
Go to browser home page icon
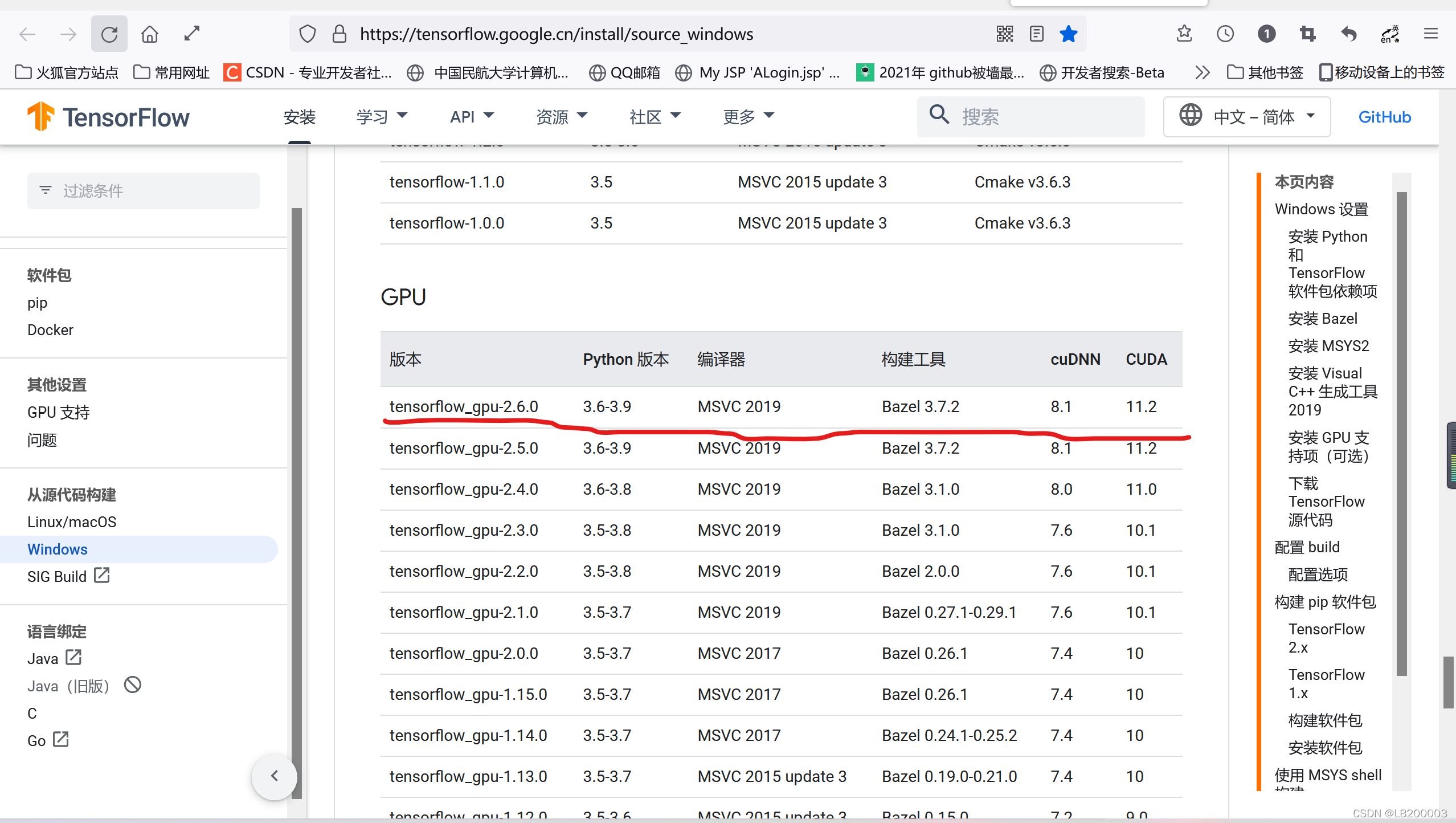[150, 34]
